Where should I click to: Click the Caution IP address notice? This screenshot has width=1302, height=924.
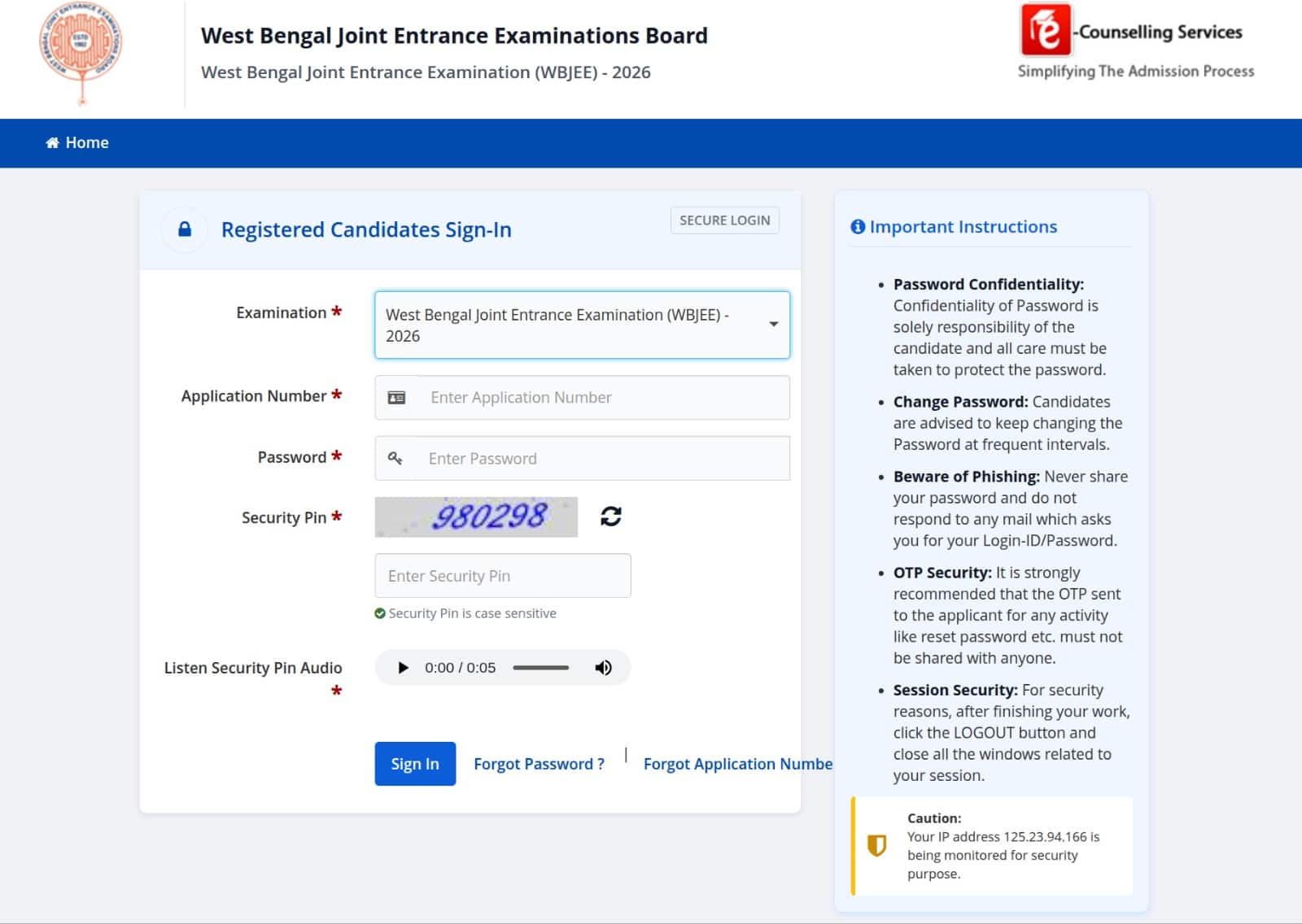992,846
